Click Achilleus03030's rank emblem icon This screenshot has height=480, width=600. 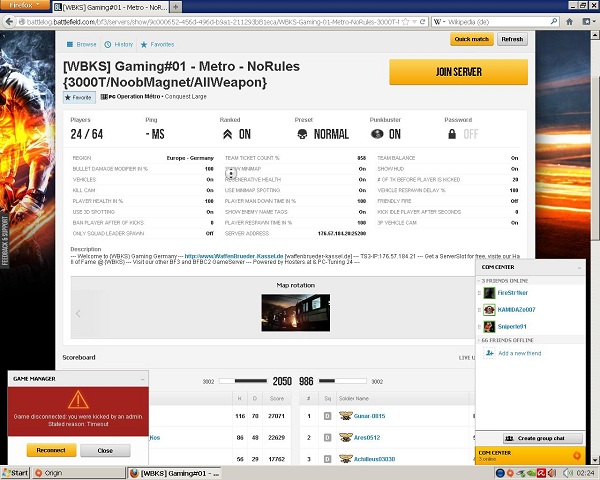(346, 459)
